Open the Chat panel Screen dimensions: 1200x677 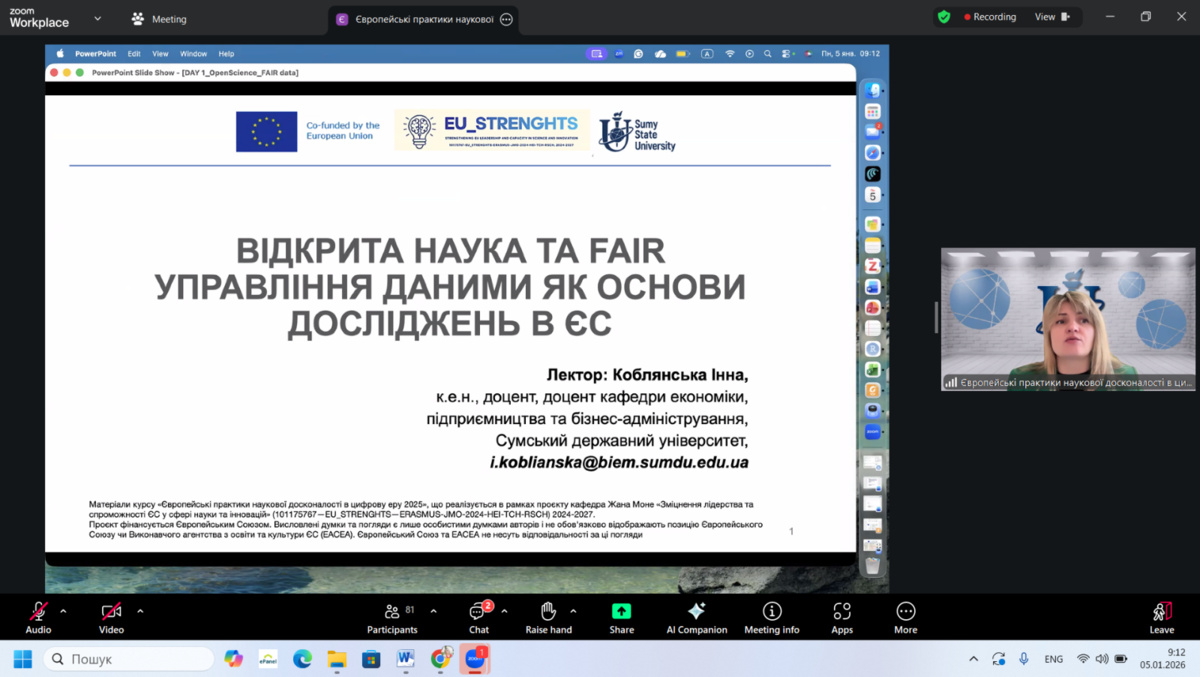tap(479, 616)
